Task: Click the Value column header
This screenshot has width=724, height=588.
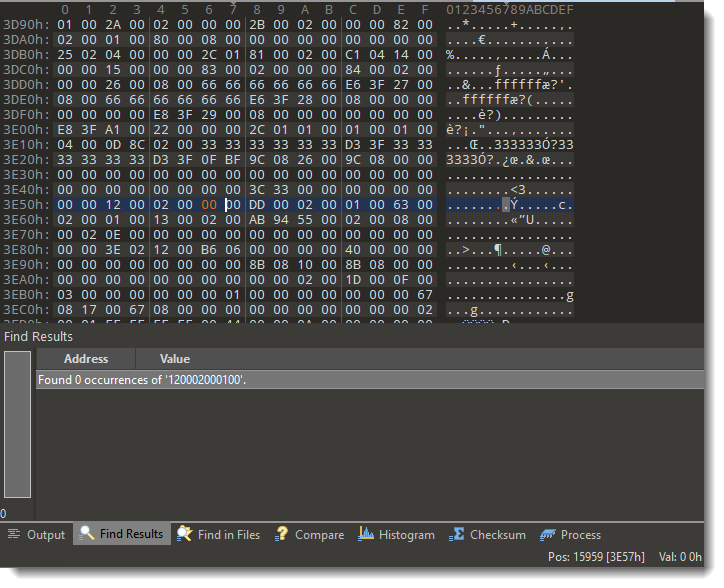Action: pos(174,358)
